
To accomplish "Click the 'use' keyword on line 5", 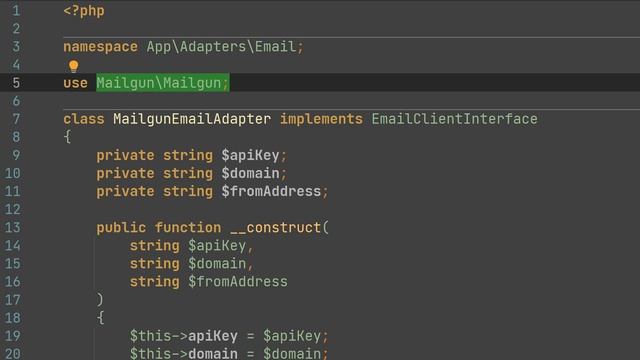I will [76, 83].
